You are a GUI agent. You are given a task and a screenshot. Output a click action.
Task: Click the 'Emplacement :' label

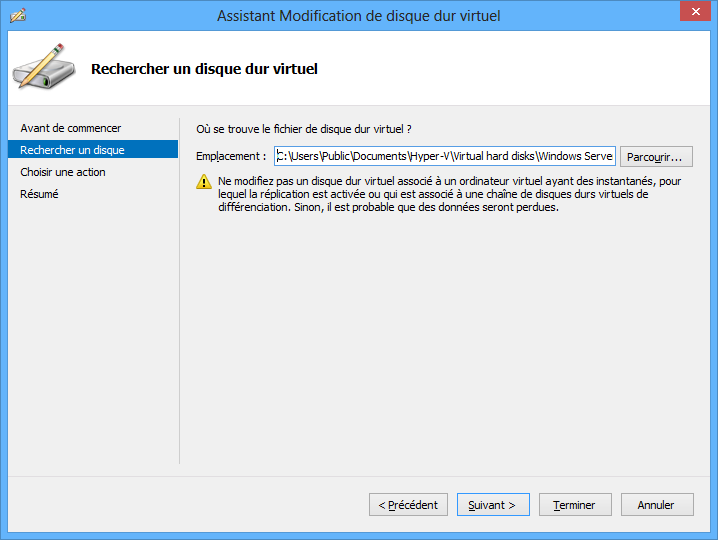click(x=231, y=156)
